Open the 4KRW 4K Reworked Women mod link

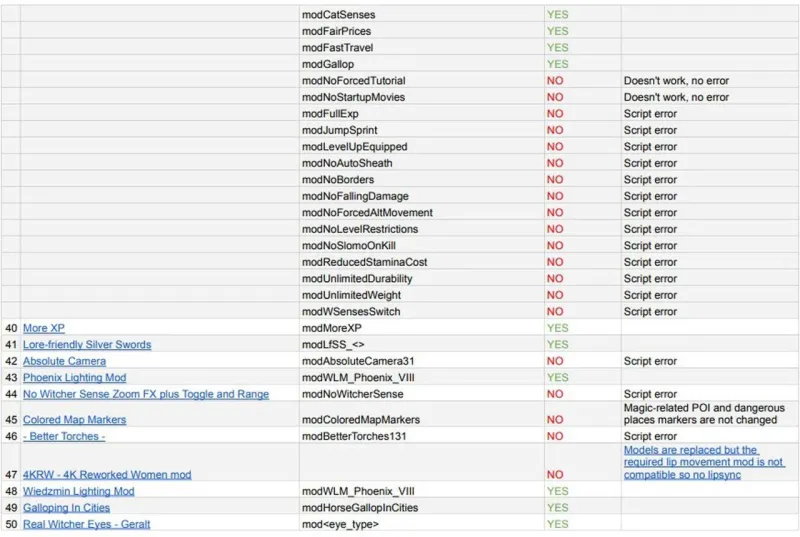107,474
